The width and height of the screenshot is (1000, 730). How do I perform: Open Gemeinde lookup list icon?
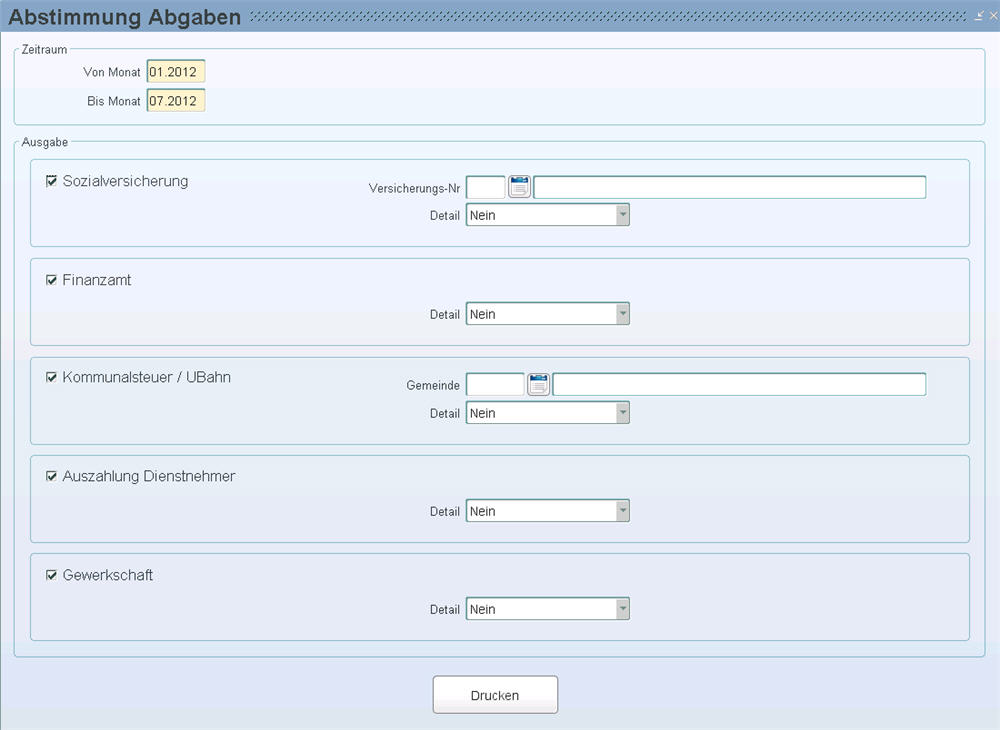538,384
